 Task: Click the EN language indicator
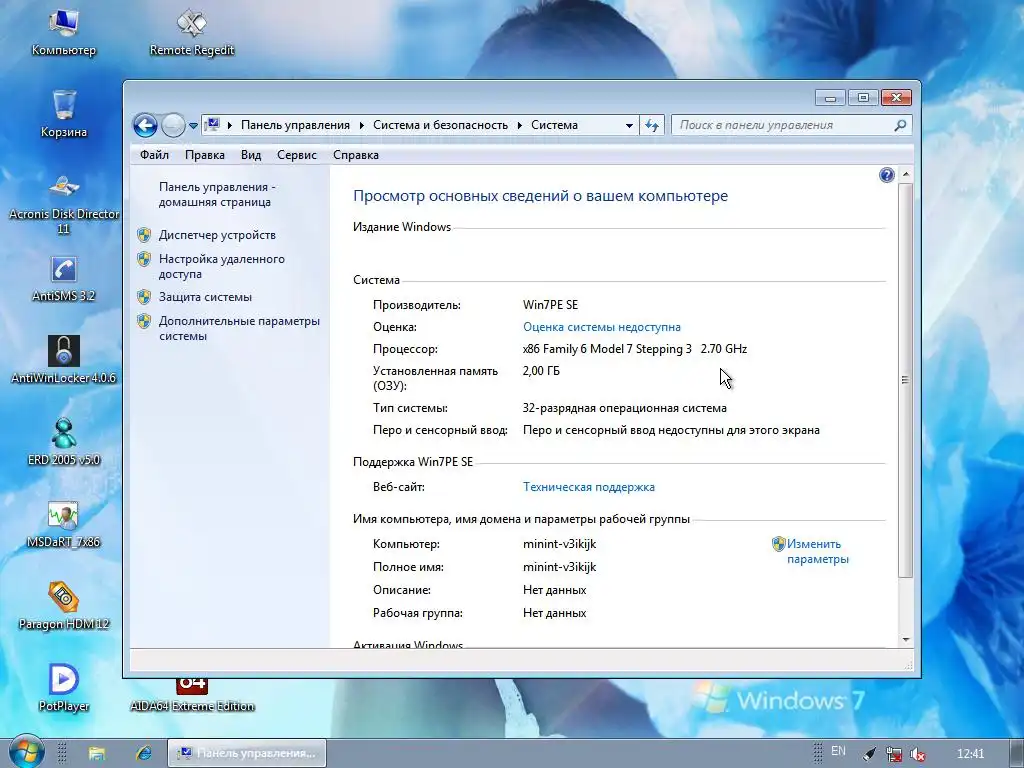(838, 751)
